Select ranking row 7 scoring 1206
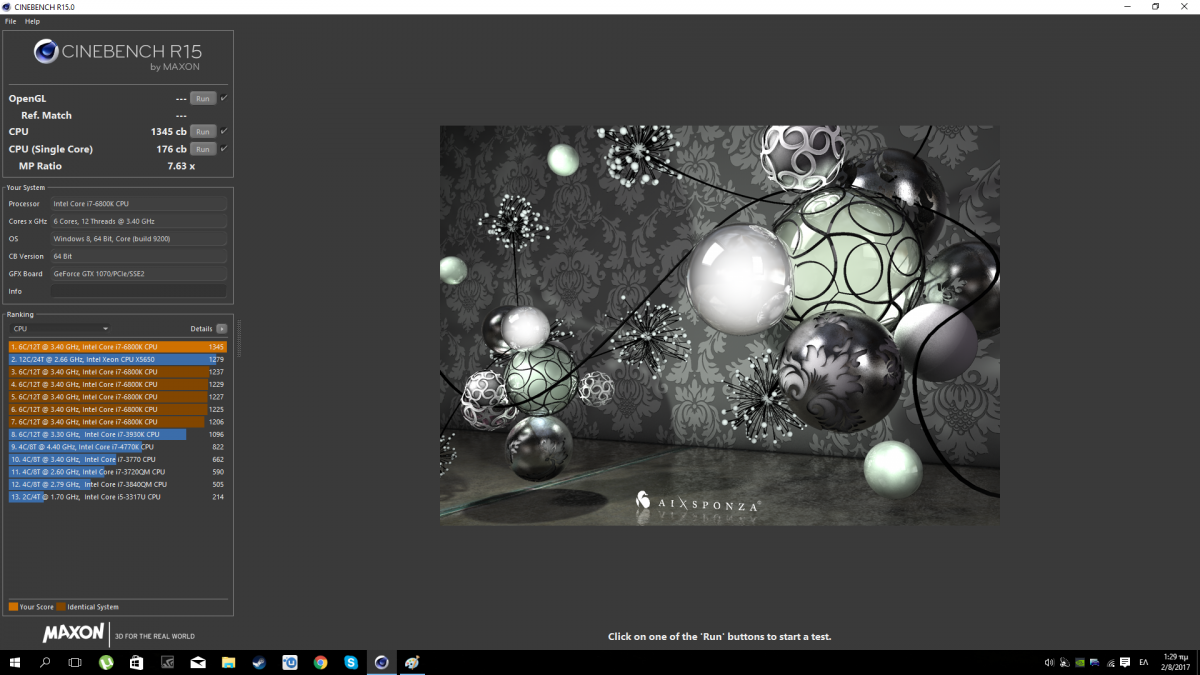Viewport: 1200px width, 675px height. coord(118,422)
